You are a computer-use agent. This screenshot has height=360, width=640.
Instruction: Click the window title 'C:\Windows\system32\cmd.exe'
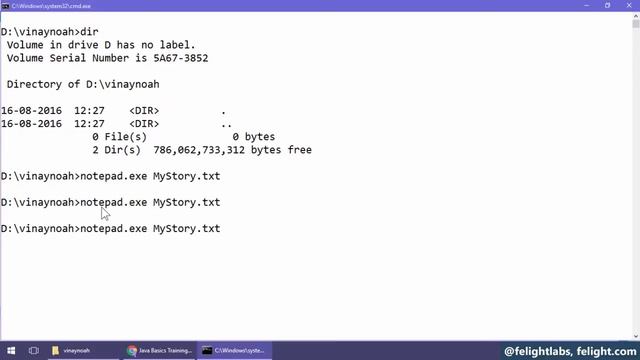click(x=51, y=6)
